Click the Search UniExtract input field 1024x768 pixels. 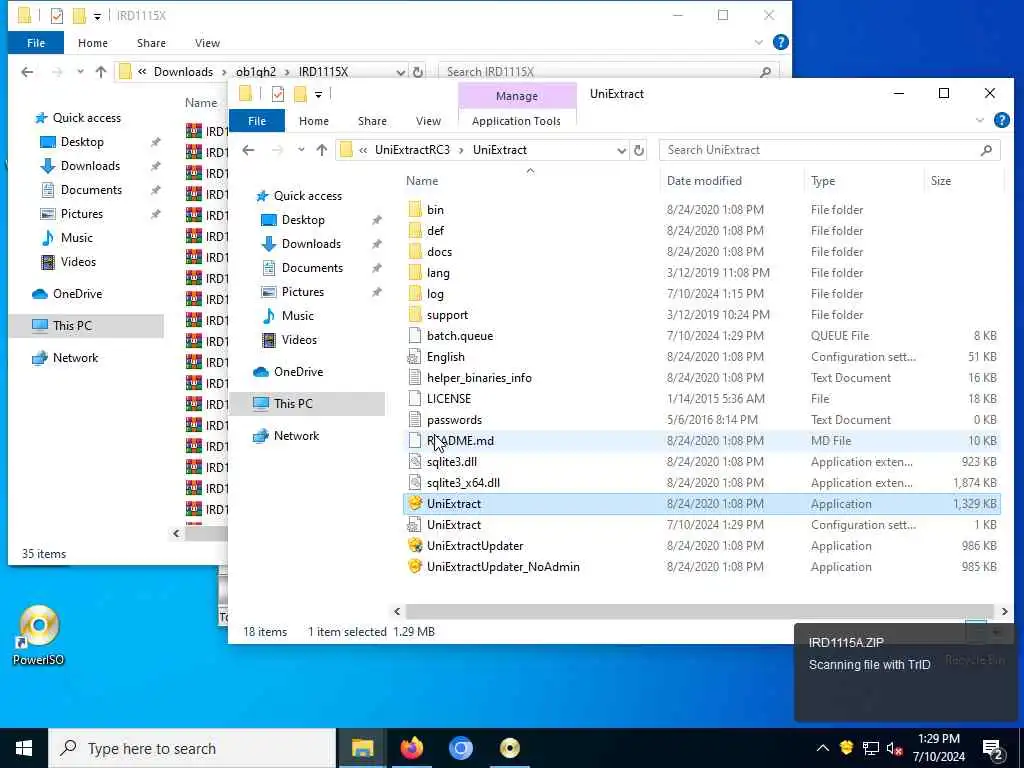(820, 150)
